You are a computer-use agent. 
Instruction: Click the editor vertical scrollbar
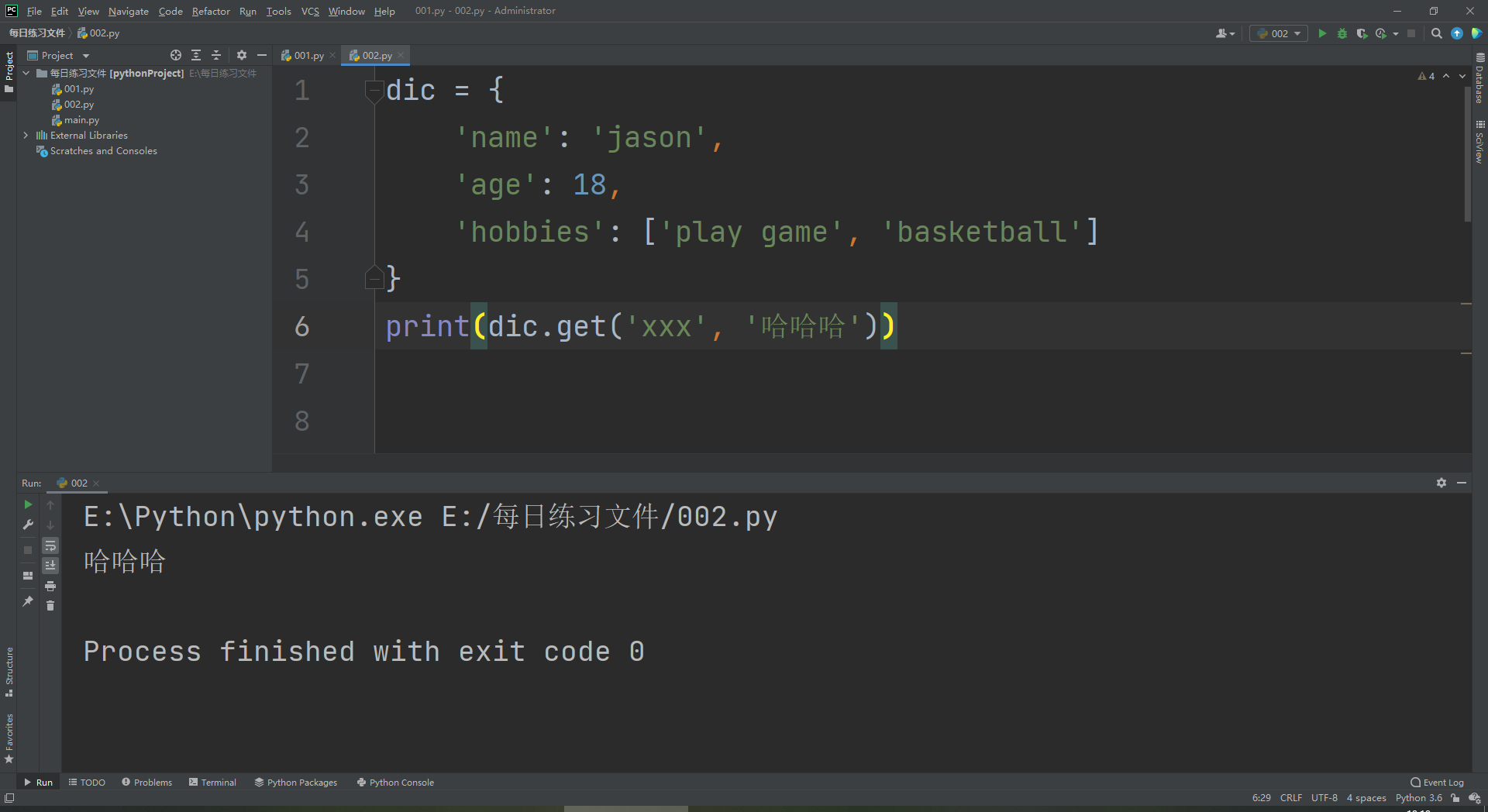[x=1467, y=153]
